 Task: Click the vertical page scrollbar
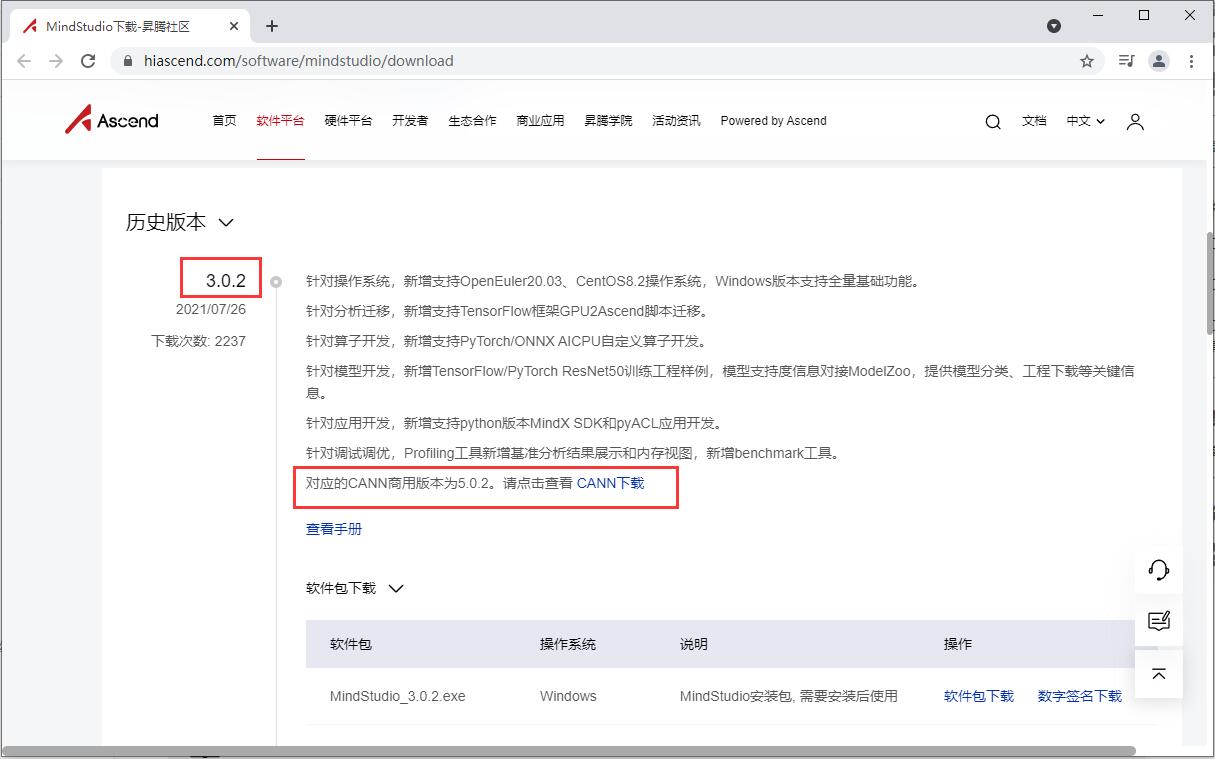[1209, 284]
